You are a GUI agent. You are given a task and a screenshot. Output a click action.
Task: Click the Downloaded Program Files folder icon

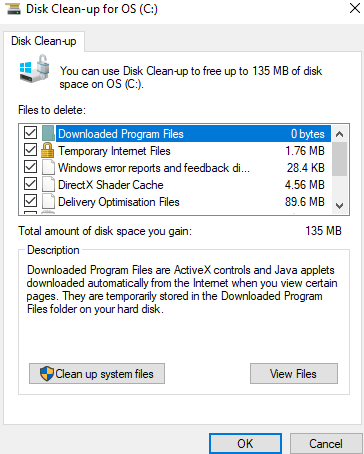point(48,133)
